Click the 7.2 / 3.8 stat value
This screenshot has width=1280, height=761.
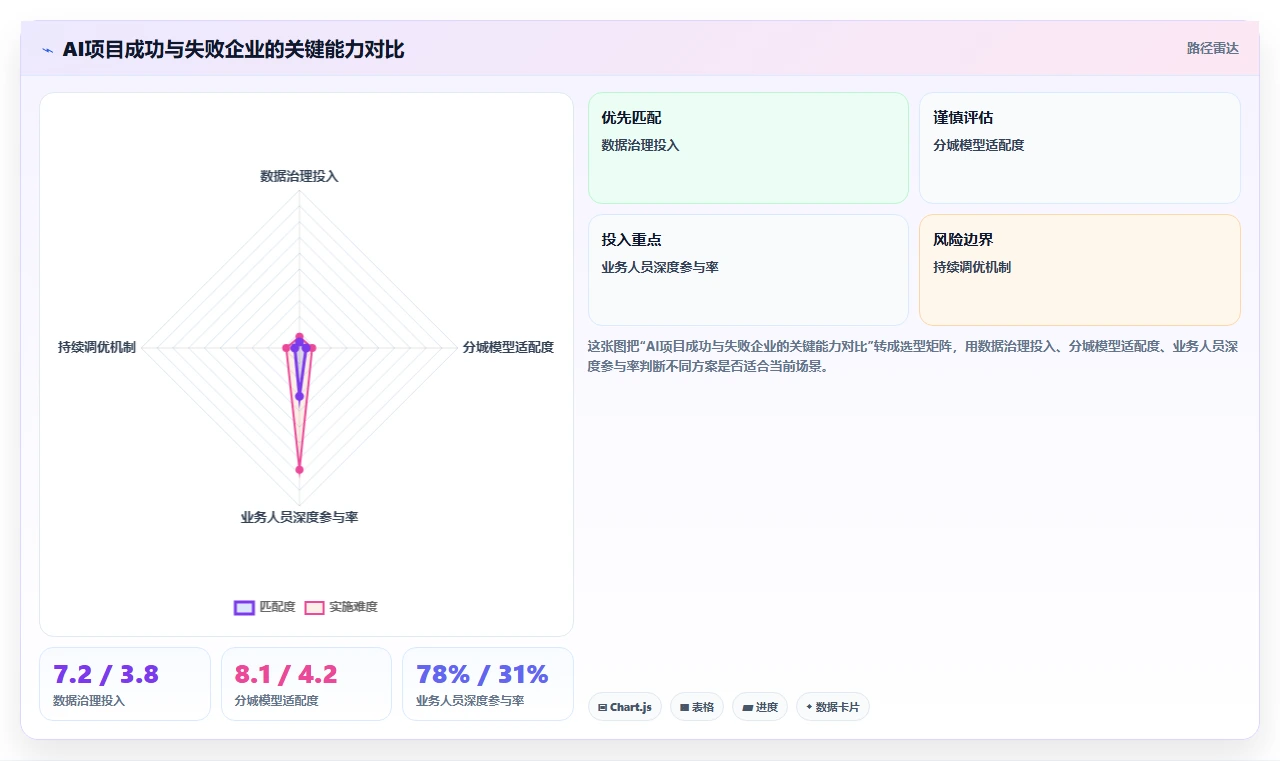(x=106, y=674)
